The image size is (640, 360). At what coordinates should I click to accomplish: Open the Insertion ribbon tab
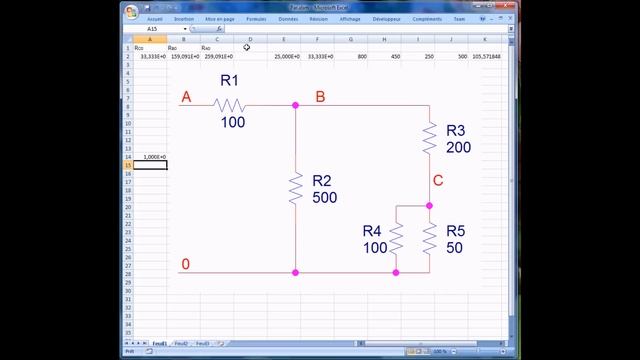coord(184,19)
